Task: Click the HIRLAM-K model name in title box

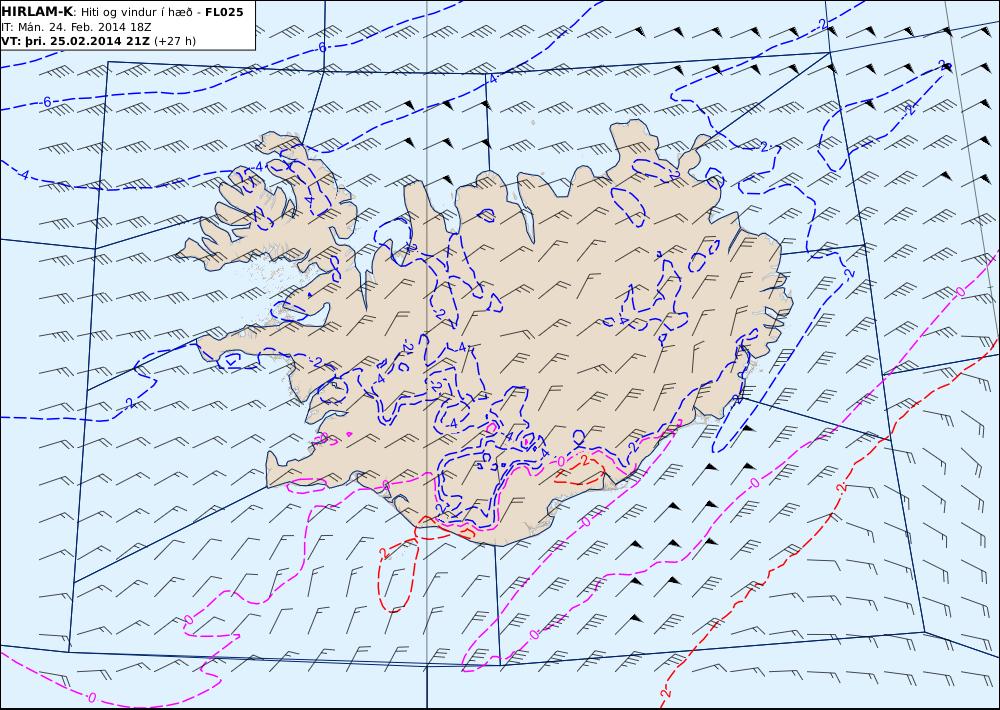Action: 37,12
